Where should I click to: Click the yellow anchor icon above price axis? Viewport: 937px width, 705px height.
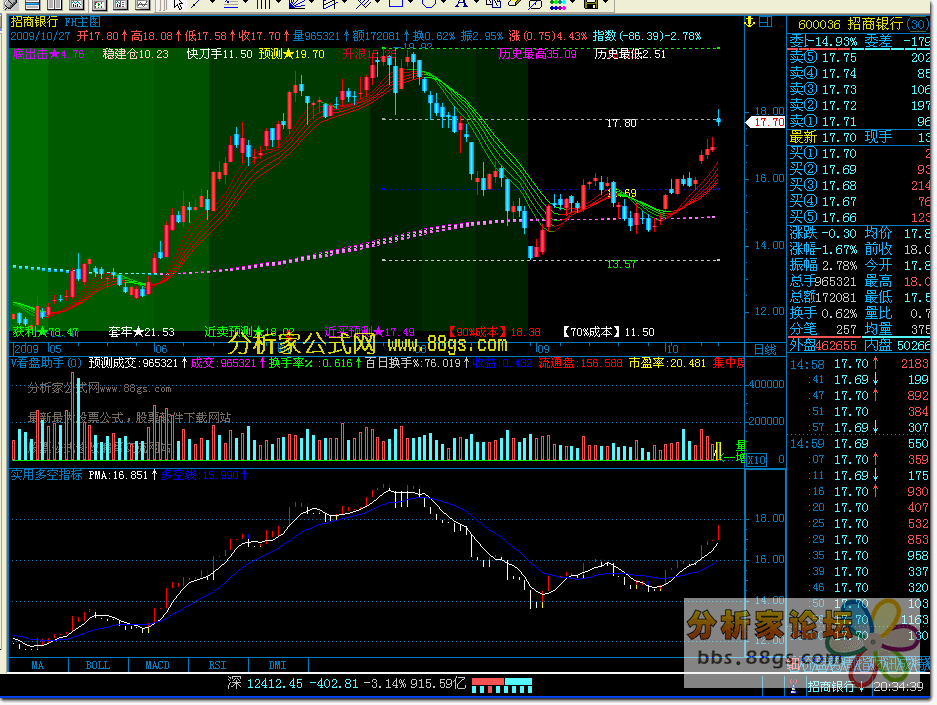point(750,22)
